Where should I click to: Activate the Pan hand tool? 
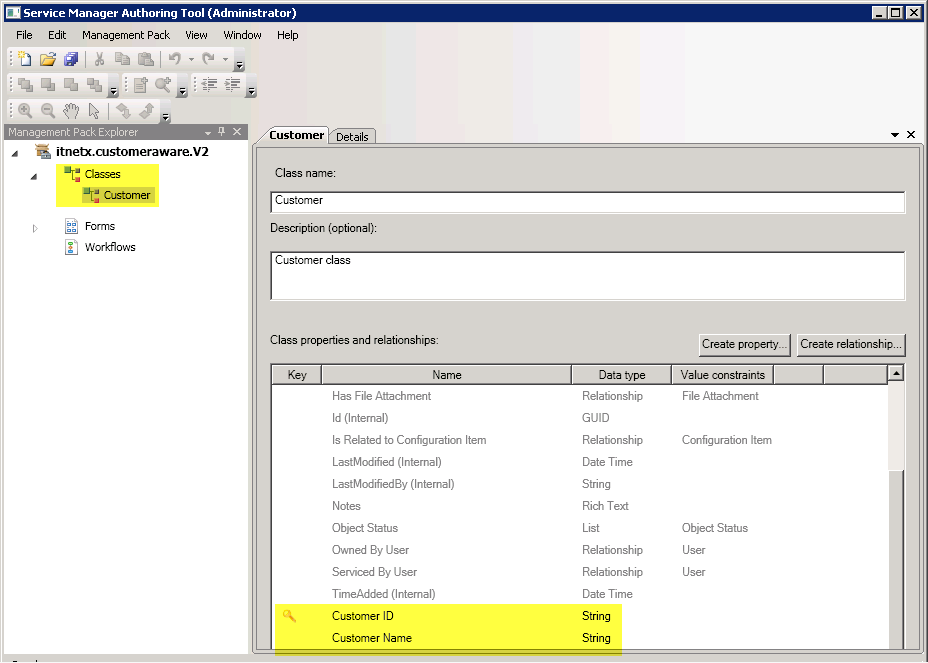point(71,111)
